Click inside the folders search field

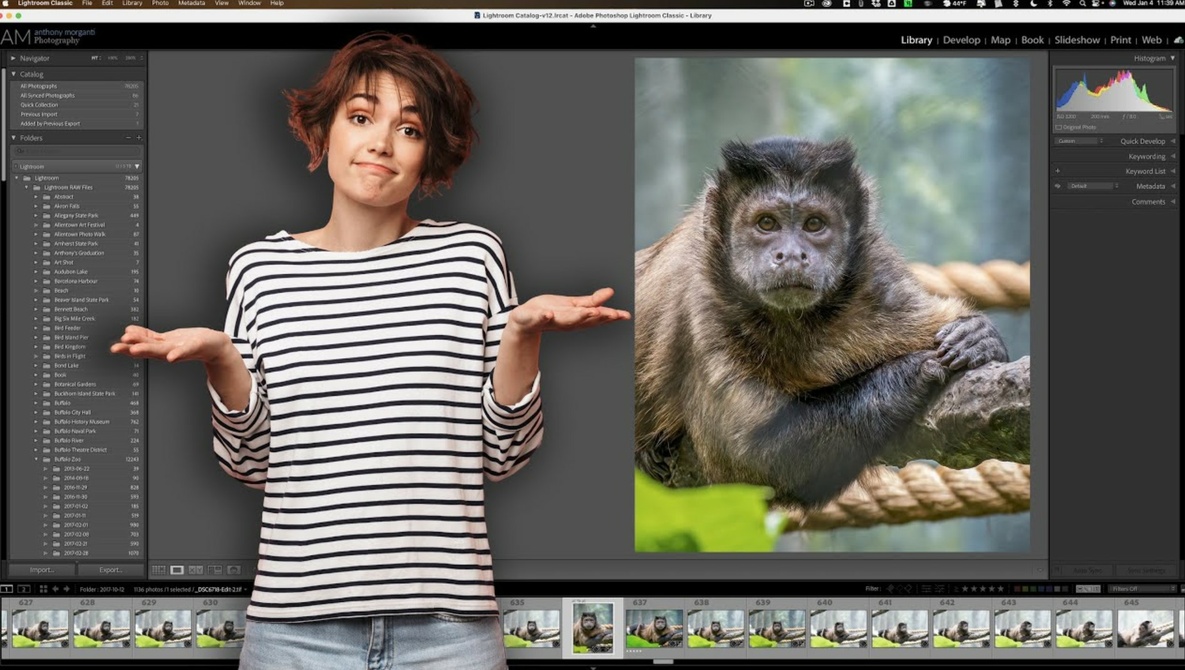[77, 151]
